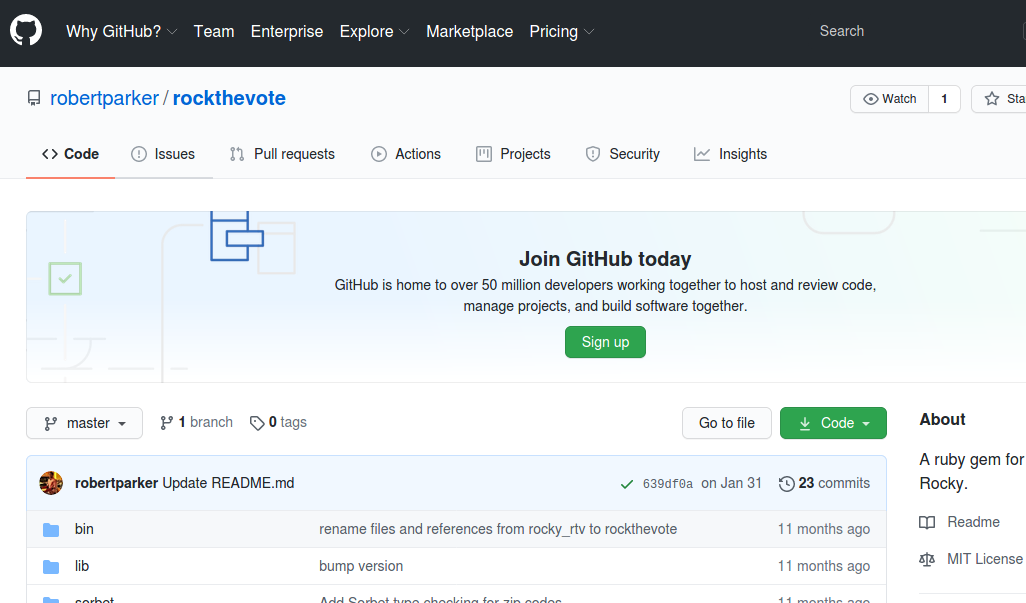View the 23 commits history

click(824, 483)
